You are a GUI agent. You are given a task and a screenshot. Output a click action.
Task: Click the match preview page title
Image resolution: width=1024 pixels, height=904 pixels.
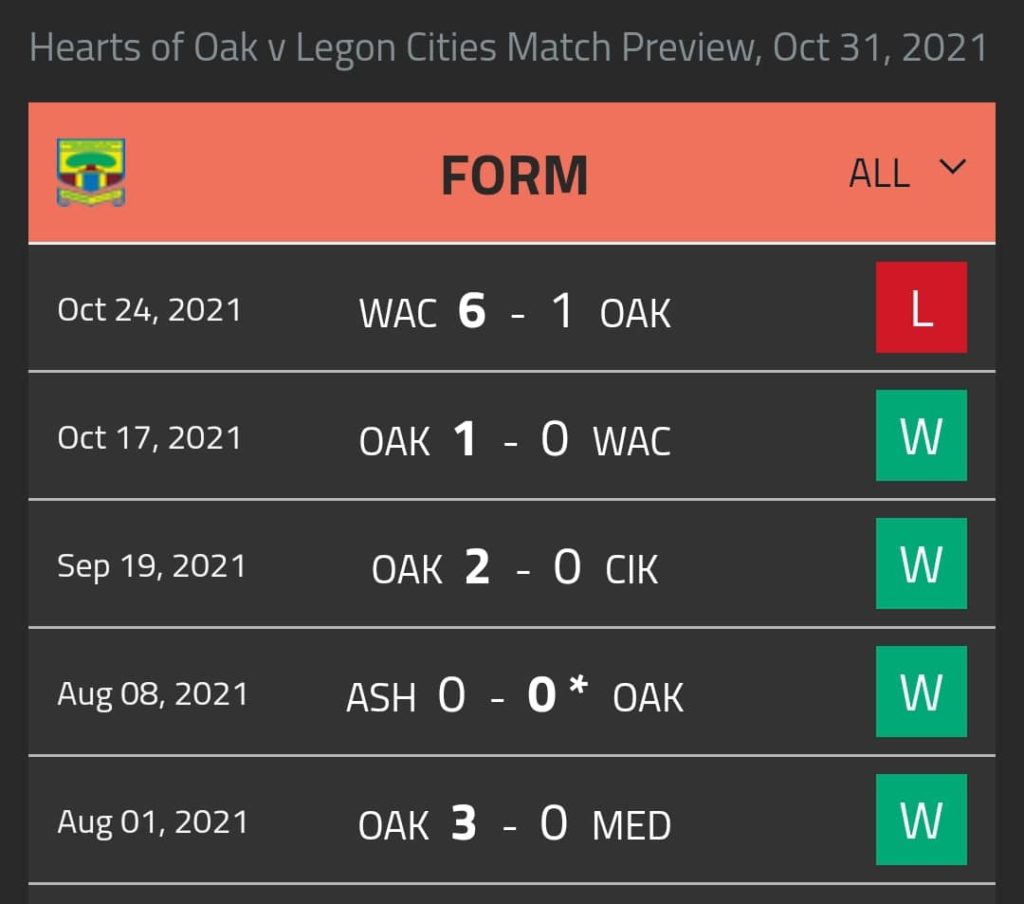(x=509, y=48)
